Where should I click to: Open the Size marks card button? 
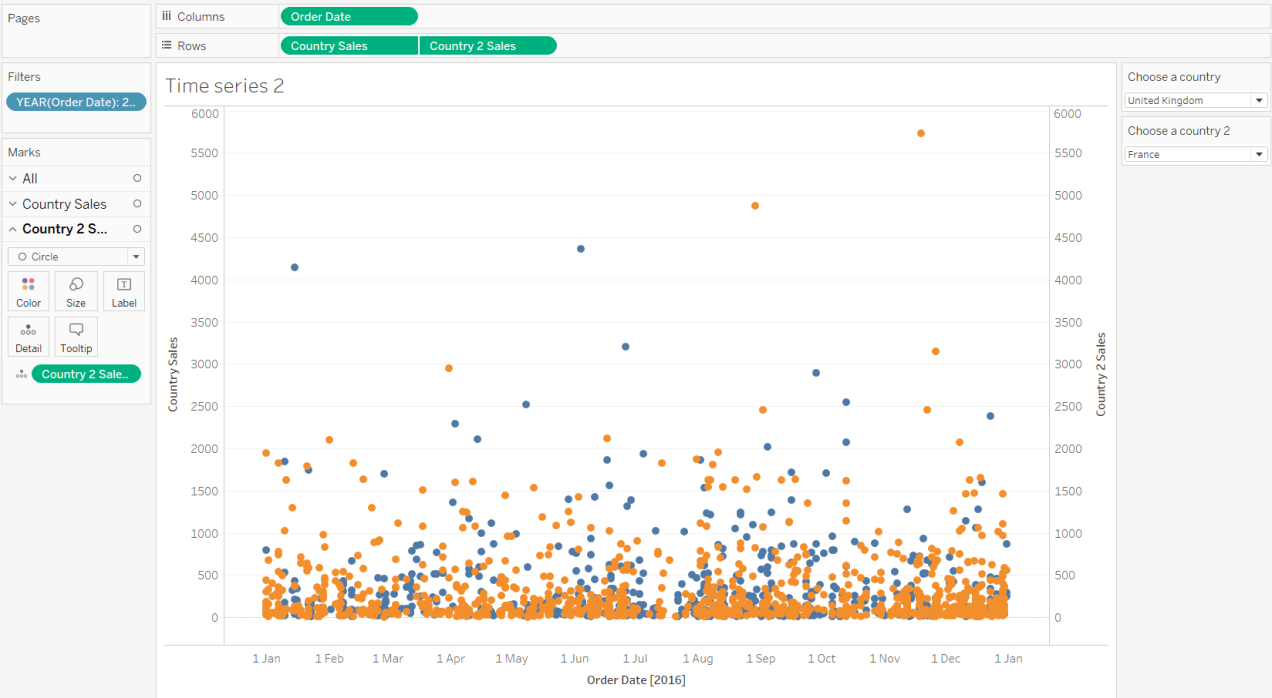point(76,291)
